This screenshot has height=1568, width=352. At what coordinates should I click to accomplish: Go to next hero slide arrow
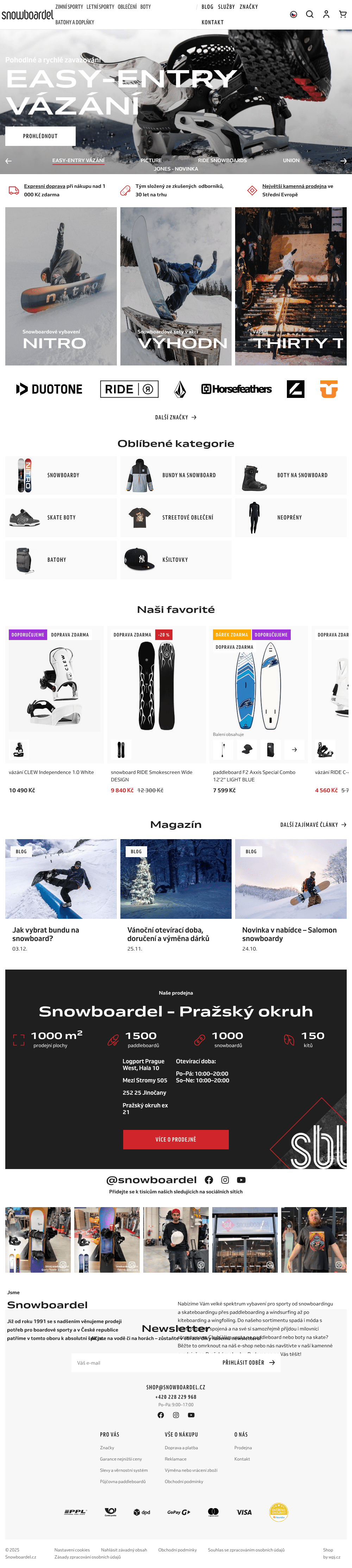pos(344,161)
